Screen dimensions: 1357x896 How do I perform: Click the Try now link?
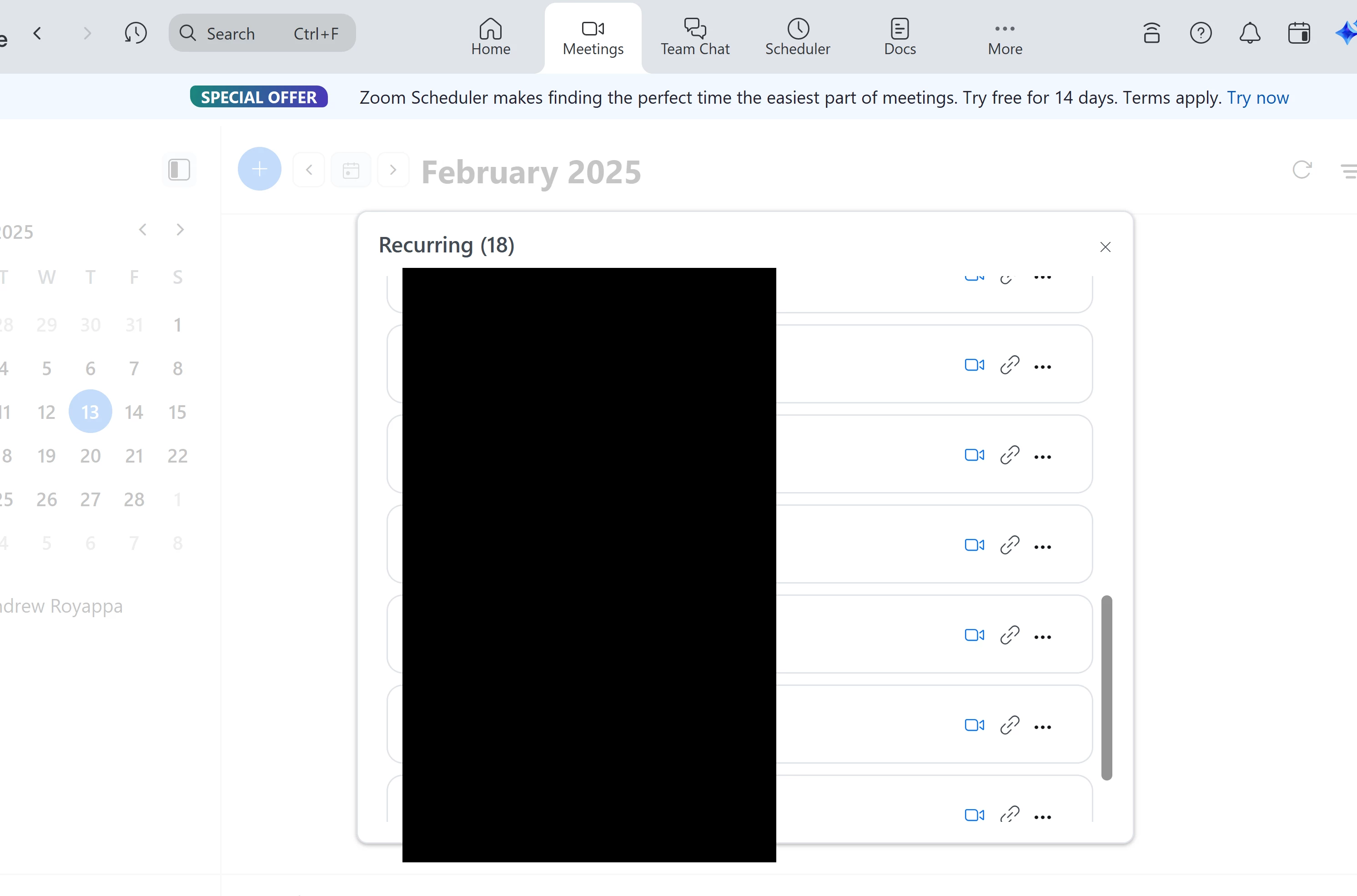(1257, 98)
